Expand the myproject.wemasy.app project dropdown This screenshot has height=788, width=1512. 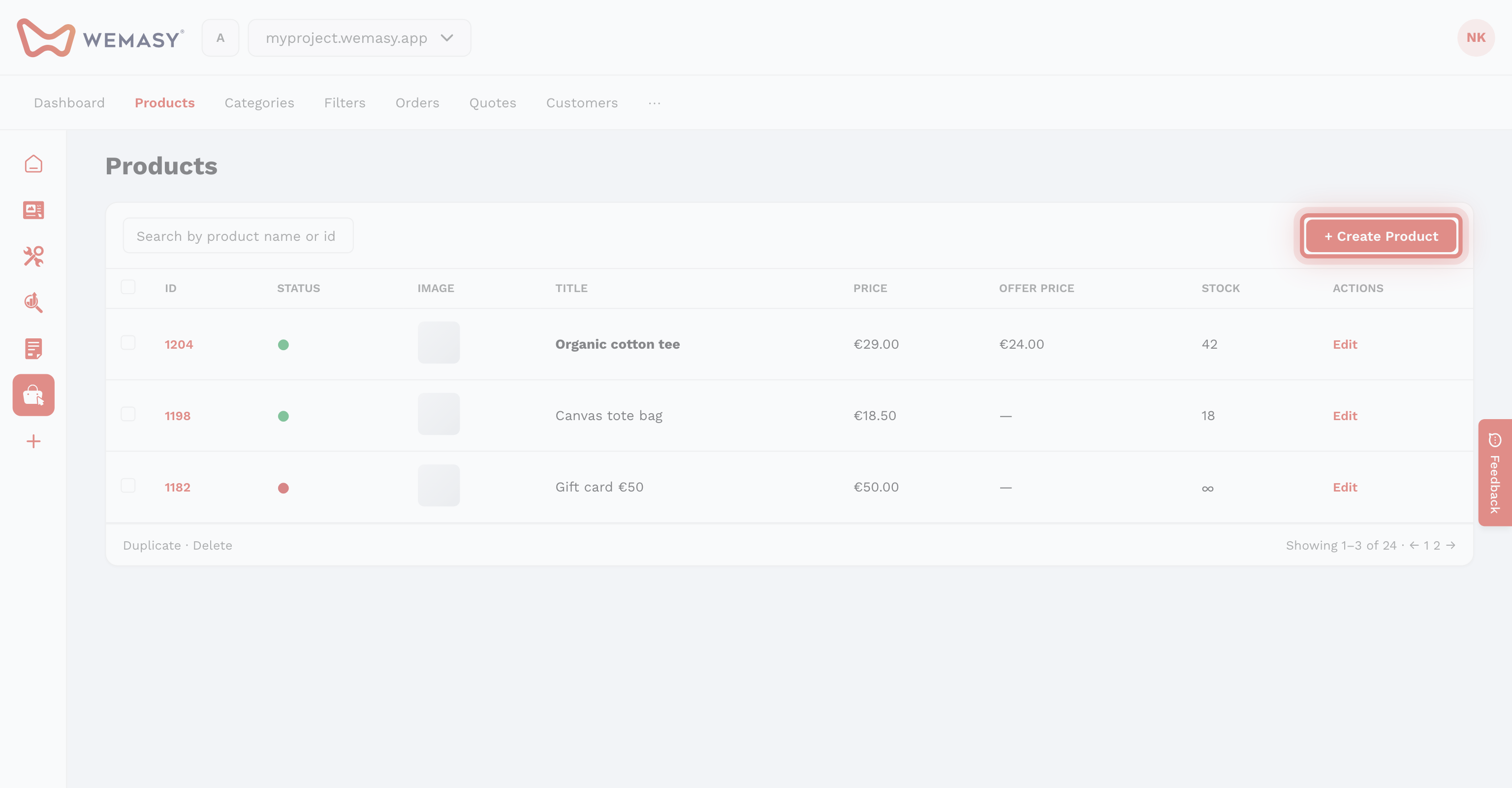tap(359, 37)
